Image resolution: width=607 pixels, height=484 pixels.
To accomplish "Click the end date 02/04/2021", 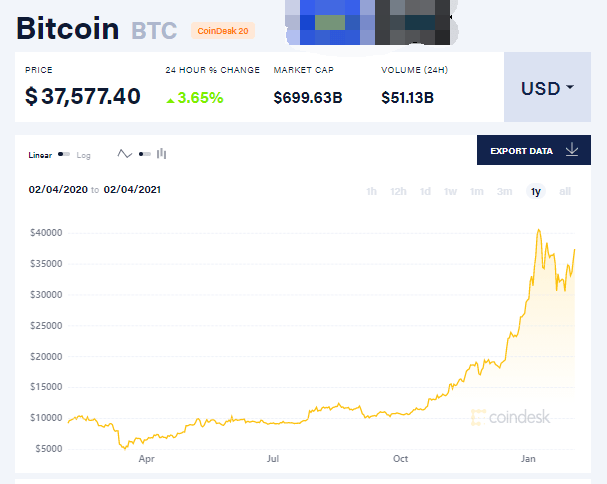I will [x=132, y=189].
